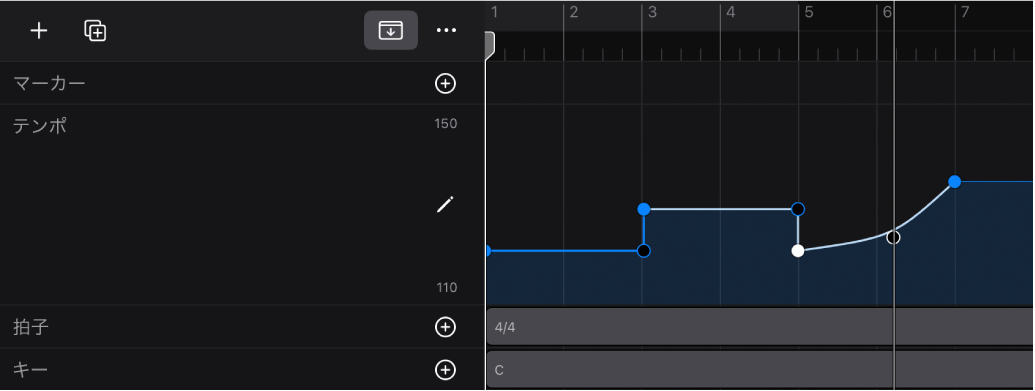Add key change with キー plus button
Image resolution: width=1035 pixels, height=391 pixels.
pos(446,370)
